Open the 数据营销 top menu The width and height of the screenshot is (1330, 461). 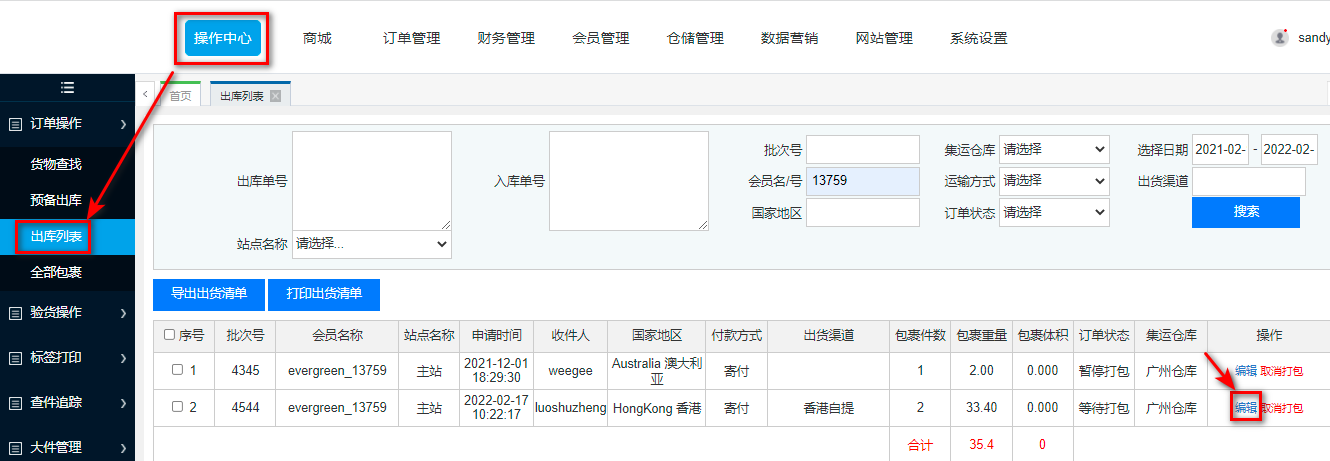(x=790, y=38)
